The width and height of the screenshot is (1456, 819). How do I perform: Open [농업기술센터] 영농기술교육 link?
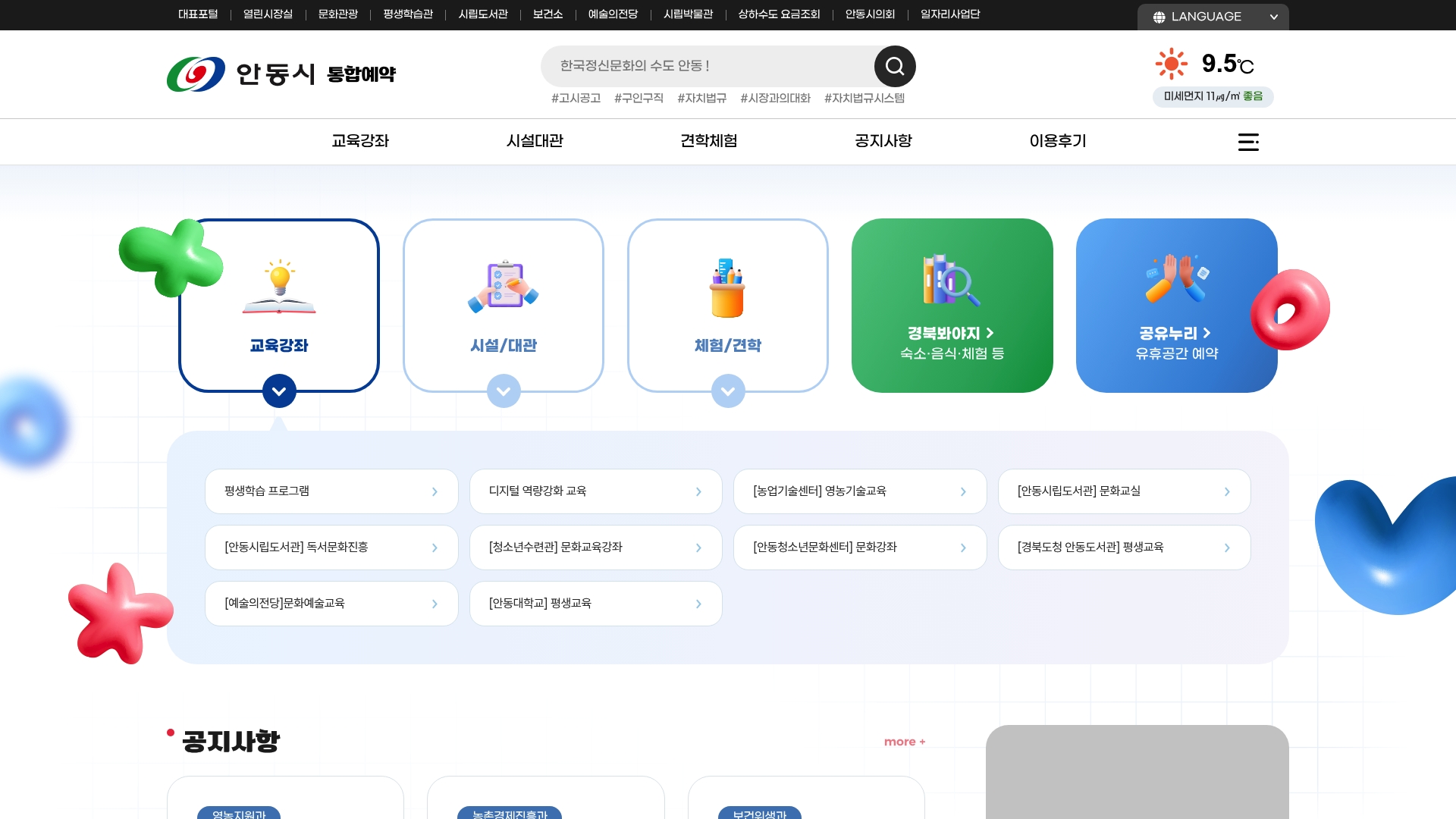860,491
